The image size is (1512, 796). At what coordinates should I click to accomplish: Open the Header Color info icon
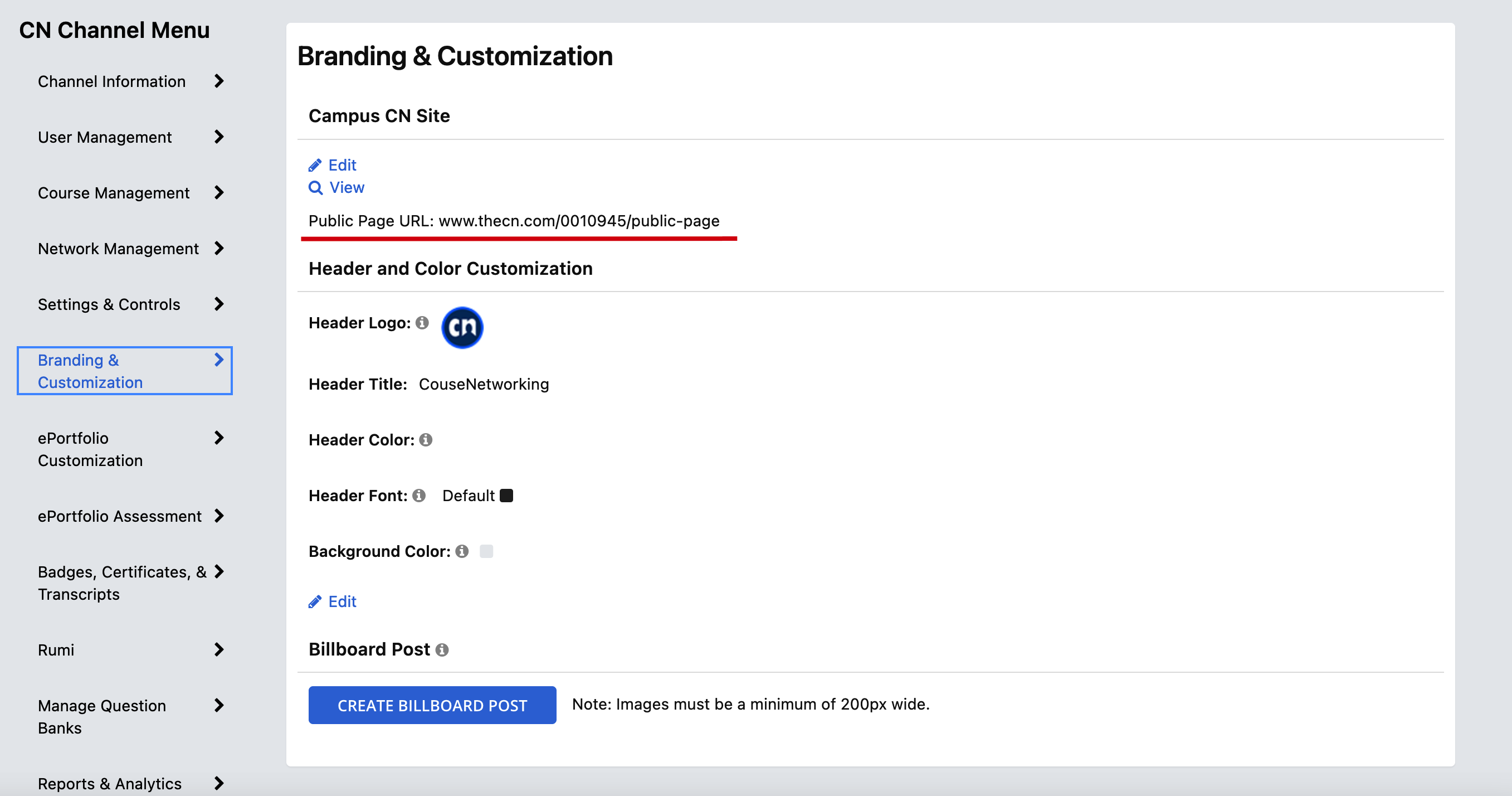pos(426,440)
